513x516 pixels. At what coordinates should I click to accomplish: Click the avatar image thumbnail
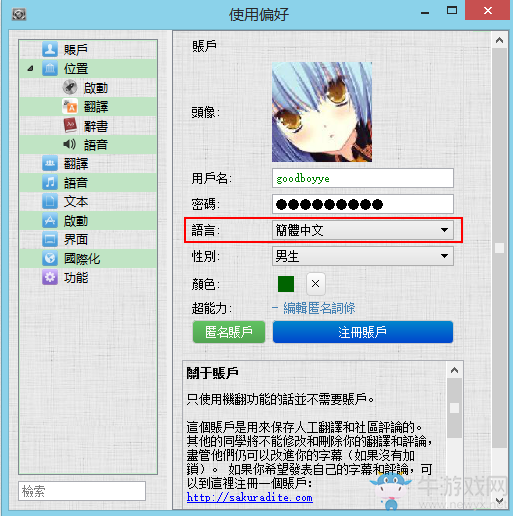point(322,112)
